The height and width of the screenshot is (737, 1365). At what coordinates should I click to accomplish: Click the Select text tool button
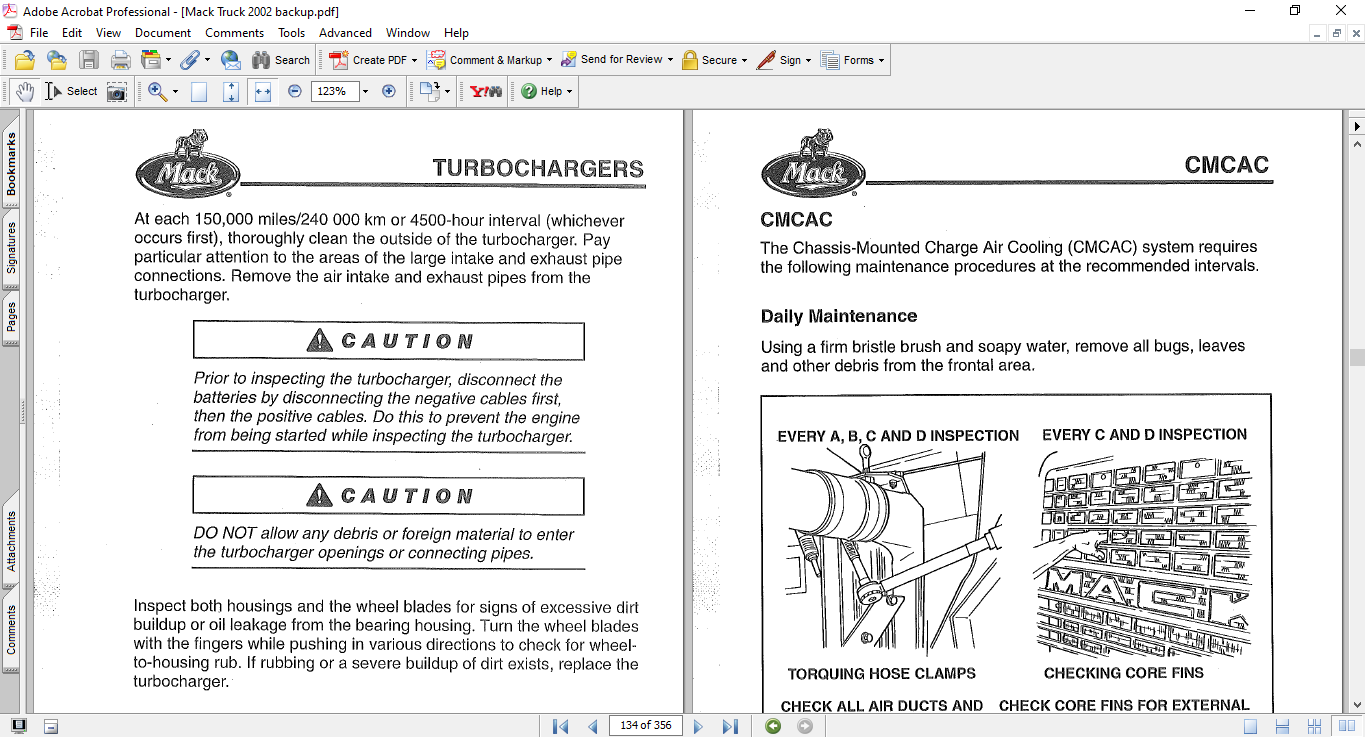tap(71, 91)
